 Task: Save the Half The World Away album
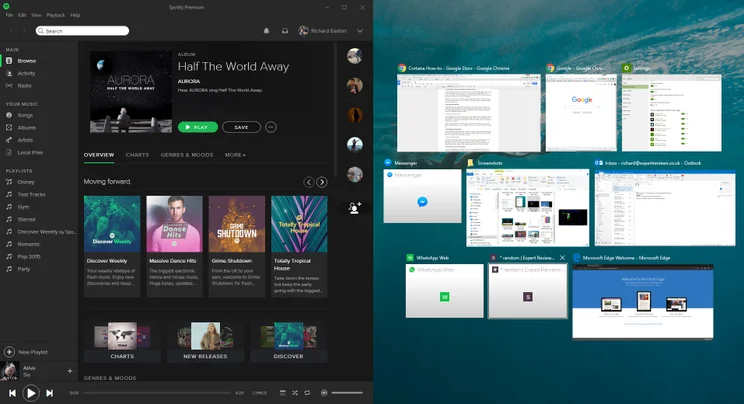(x=241, y=127)
